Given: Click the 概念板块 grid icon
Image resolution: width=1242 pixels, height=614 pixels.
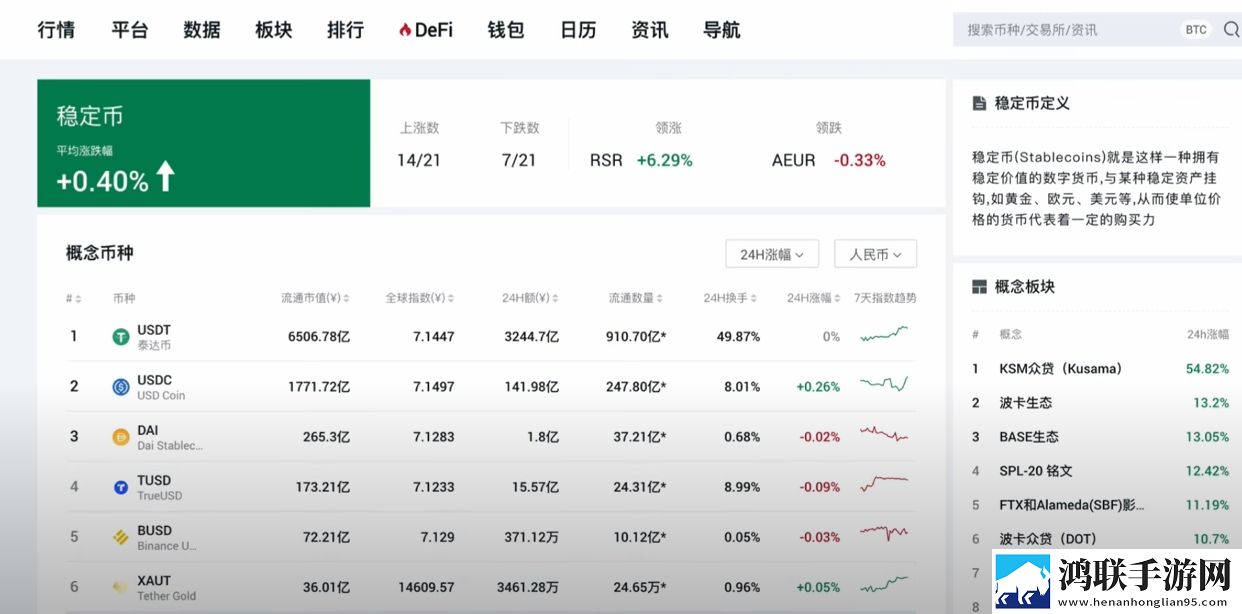Looking at the screenshot, I should click(979, 287).
